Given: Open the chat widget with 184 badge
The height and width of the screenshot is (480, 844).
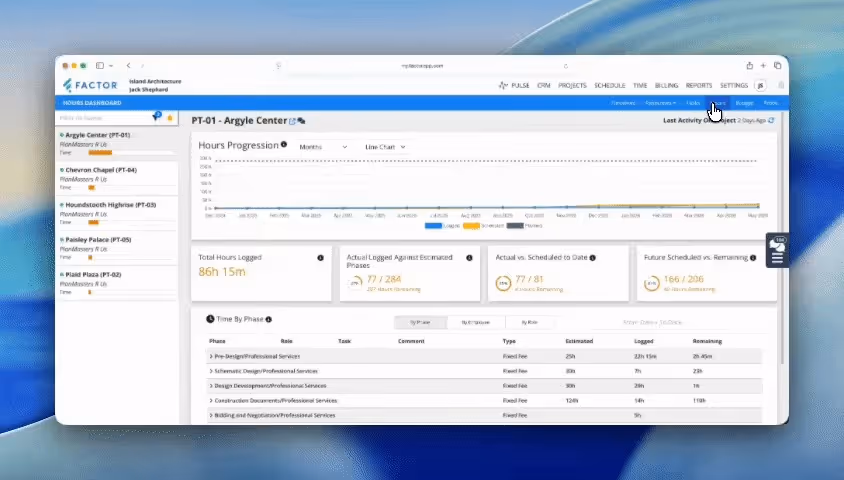Looking at the screenshot, I should click(x=777, y=244).
